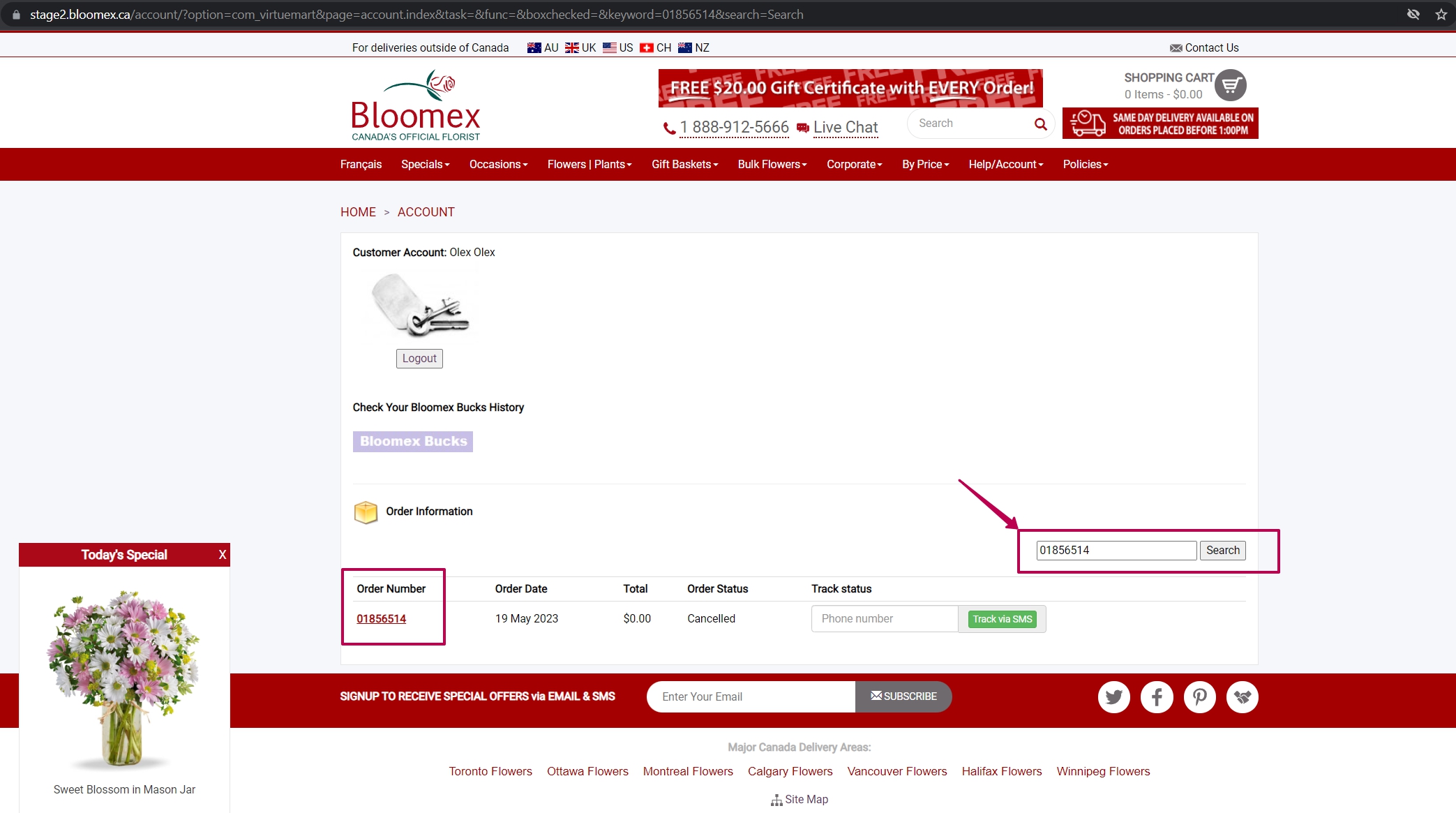Click the Track via SMS button

(1002, 619)
